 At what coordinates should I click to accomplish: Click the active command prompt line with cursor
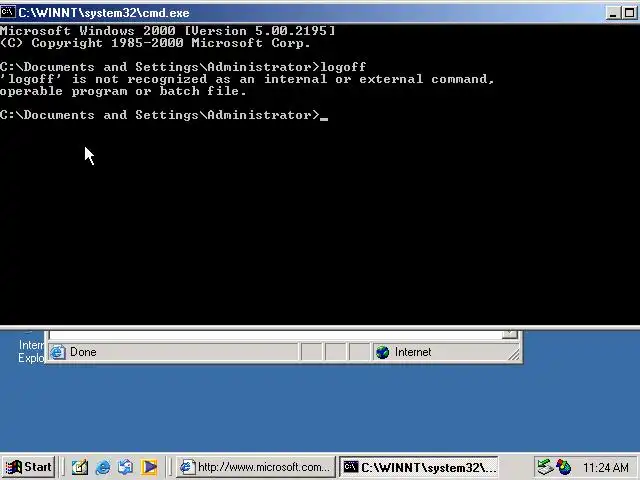coord(164,115)
